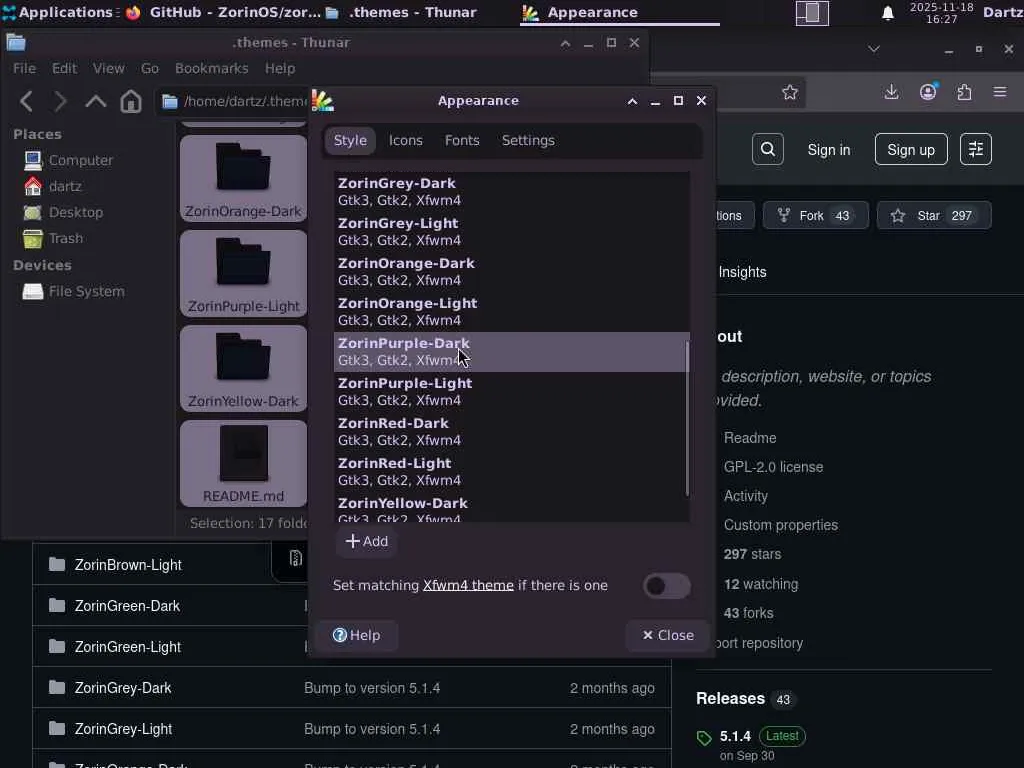This screenshot has width=1024, height=768.
Task: Go to parent folder in Thunar
Action: click(95, 101)
